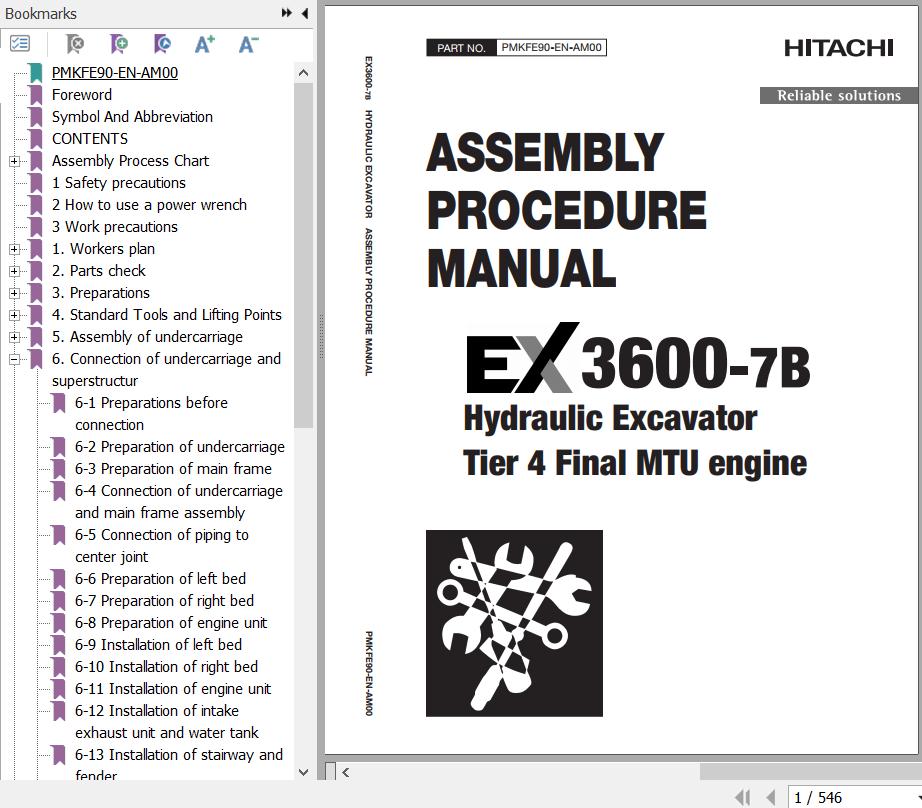
Task: Open the 3 Work precautions bookmark
Action: (x=115, y=227)
